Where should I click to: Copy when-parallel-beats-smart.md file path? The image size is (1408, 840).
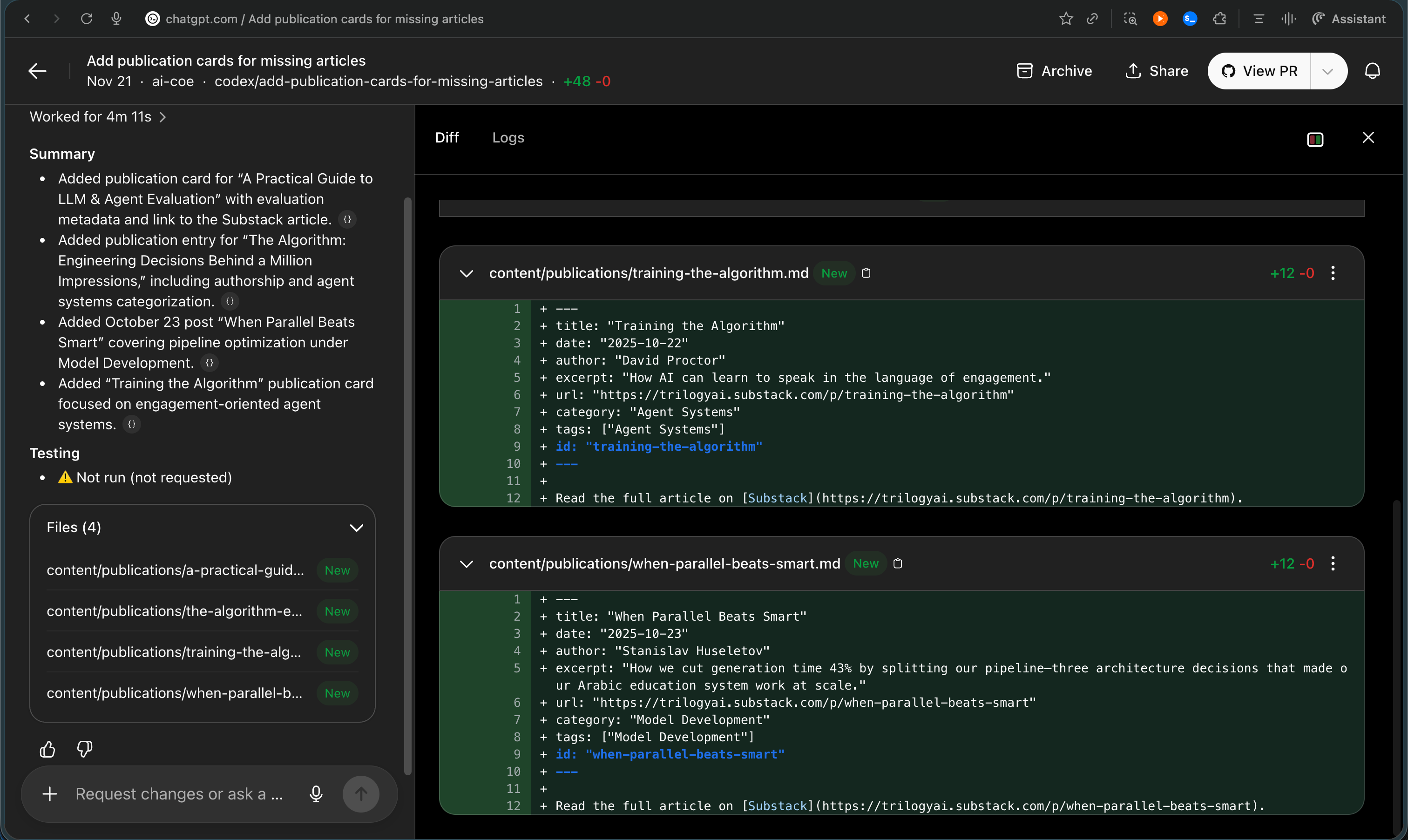tap(898, 563)
